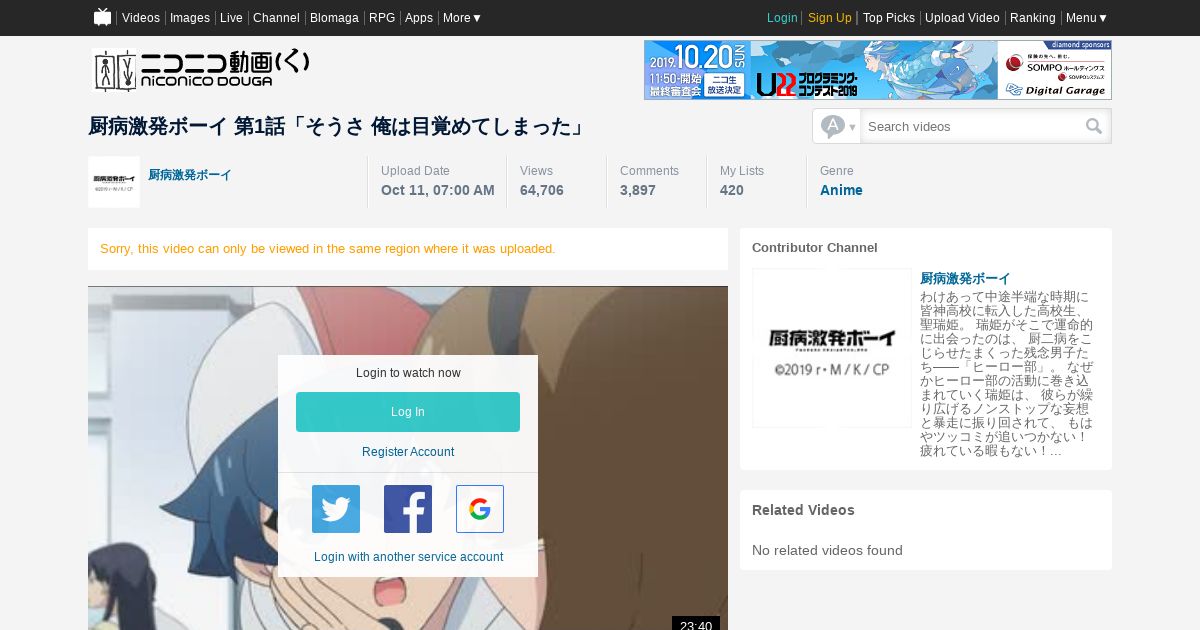Click Login with another service account
The image size is (1200, 630).
pos(408,557)
